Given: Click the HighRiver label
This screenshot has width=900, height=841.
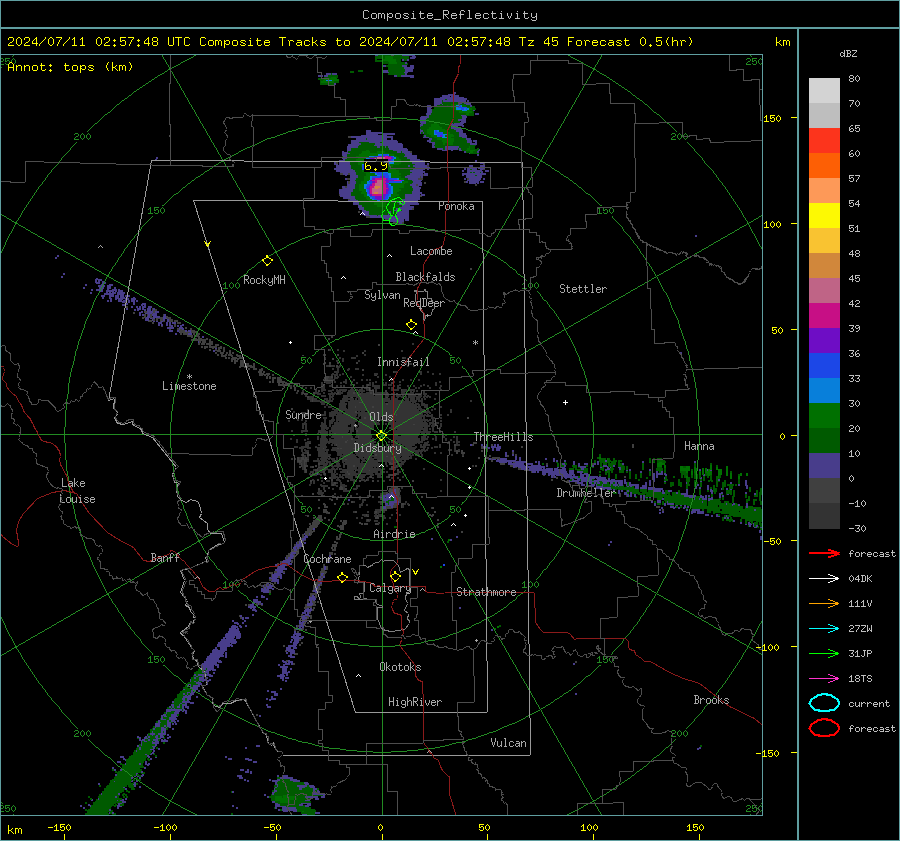Looking at the screenshot, I should click(x=415, y=702).
